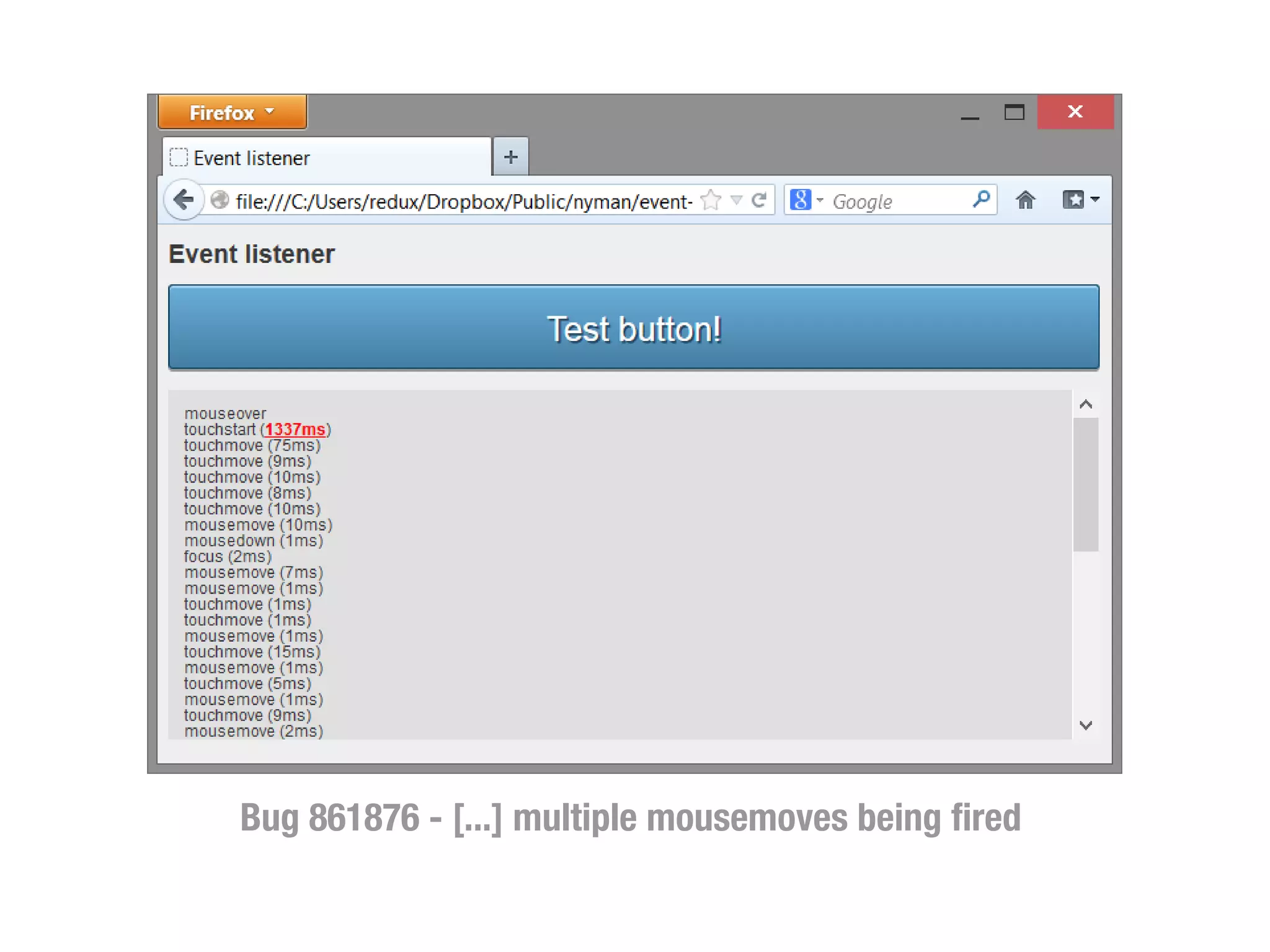Reload the current page
1270x952 pixels.
(759, 200)
